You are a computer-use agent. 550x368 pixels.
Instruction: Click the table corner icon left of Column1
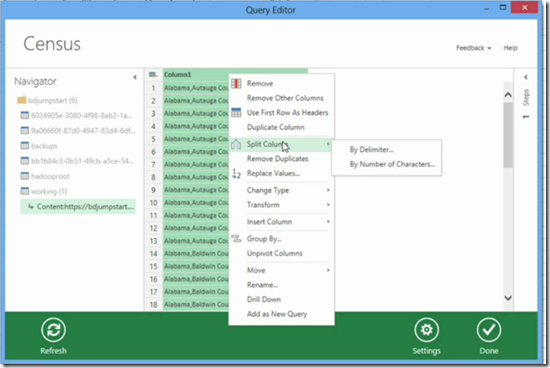153,74
